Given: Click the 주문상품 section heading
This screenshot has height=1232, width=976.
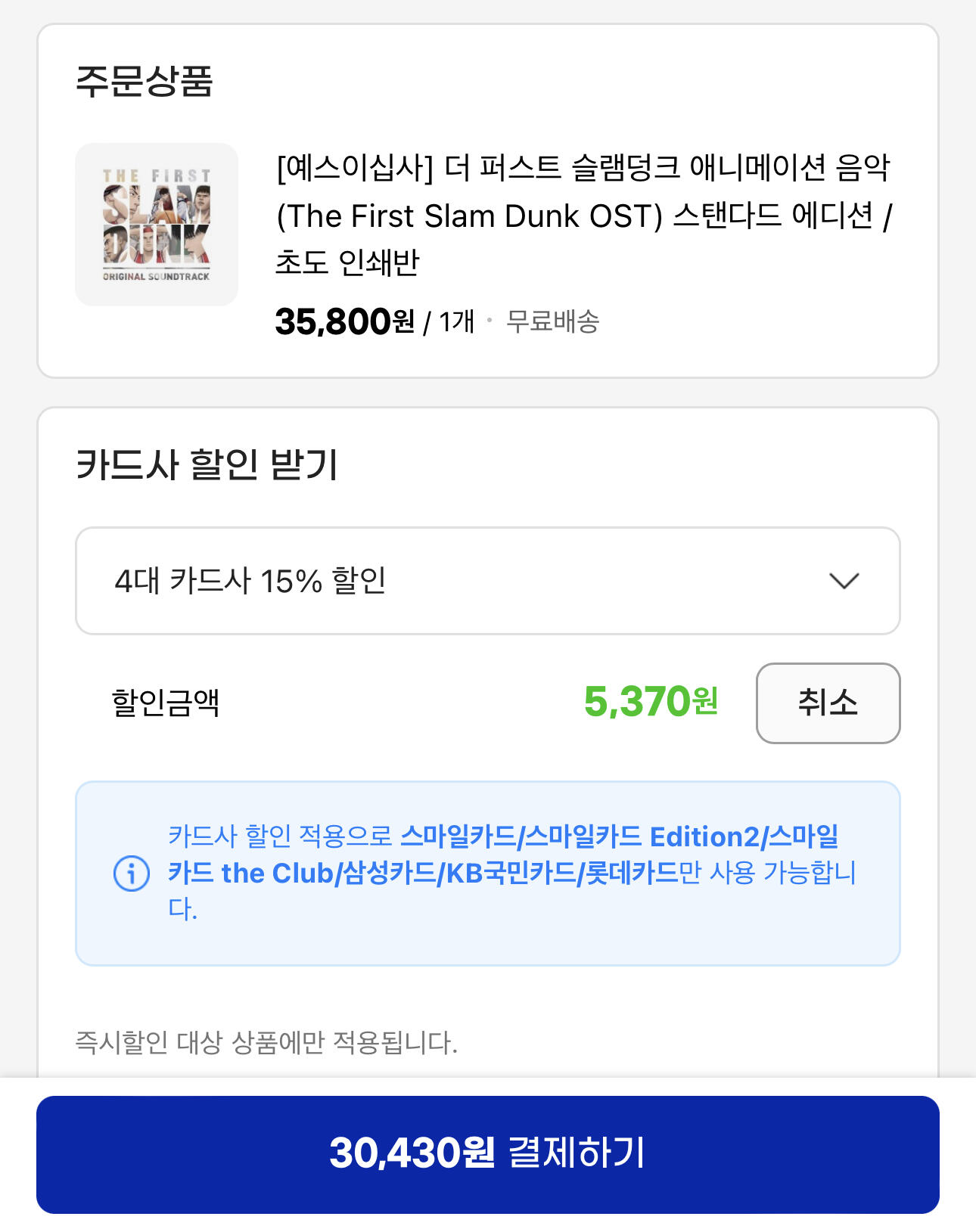Looking at the screenshot, I should (x=145, y=82).
